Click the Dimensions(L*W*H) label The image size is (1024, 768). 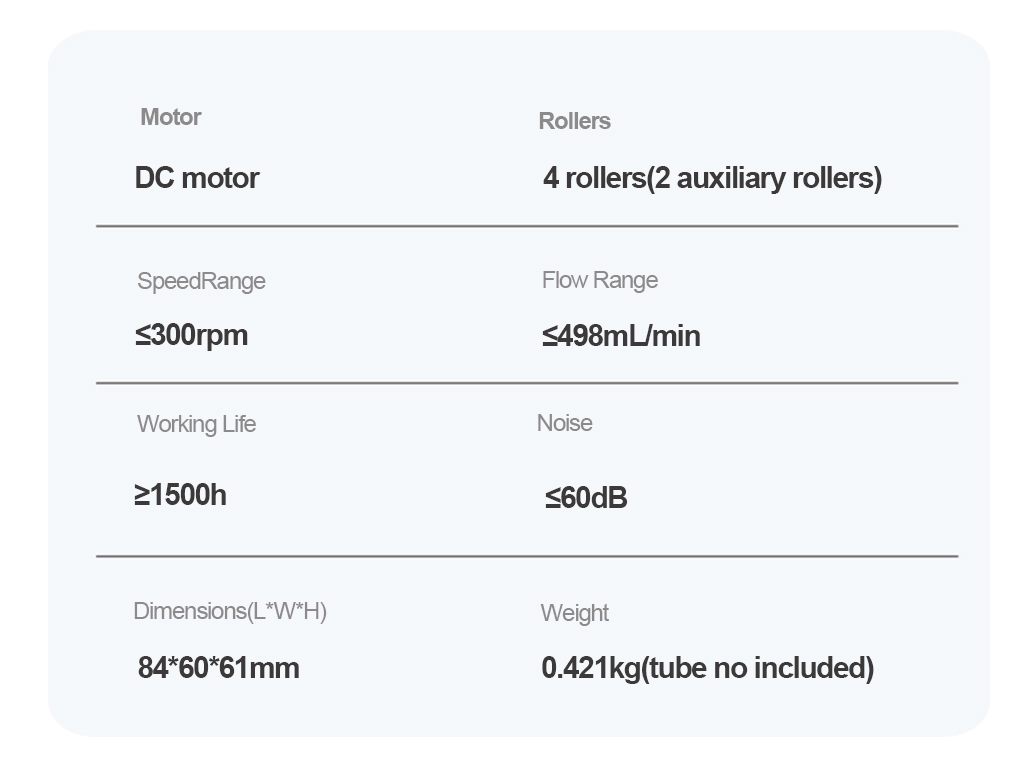tap(230, 611)
